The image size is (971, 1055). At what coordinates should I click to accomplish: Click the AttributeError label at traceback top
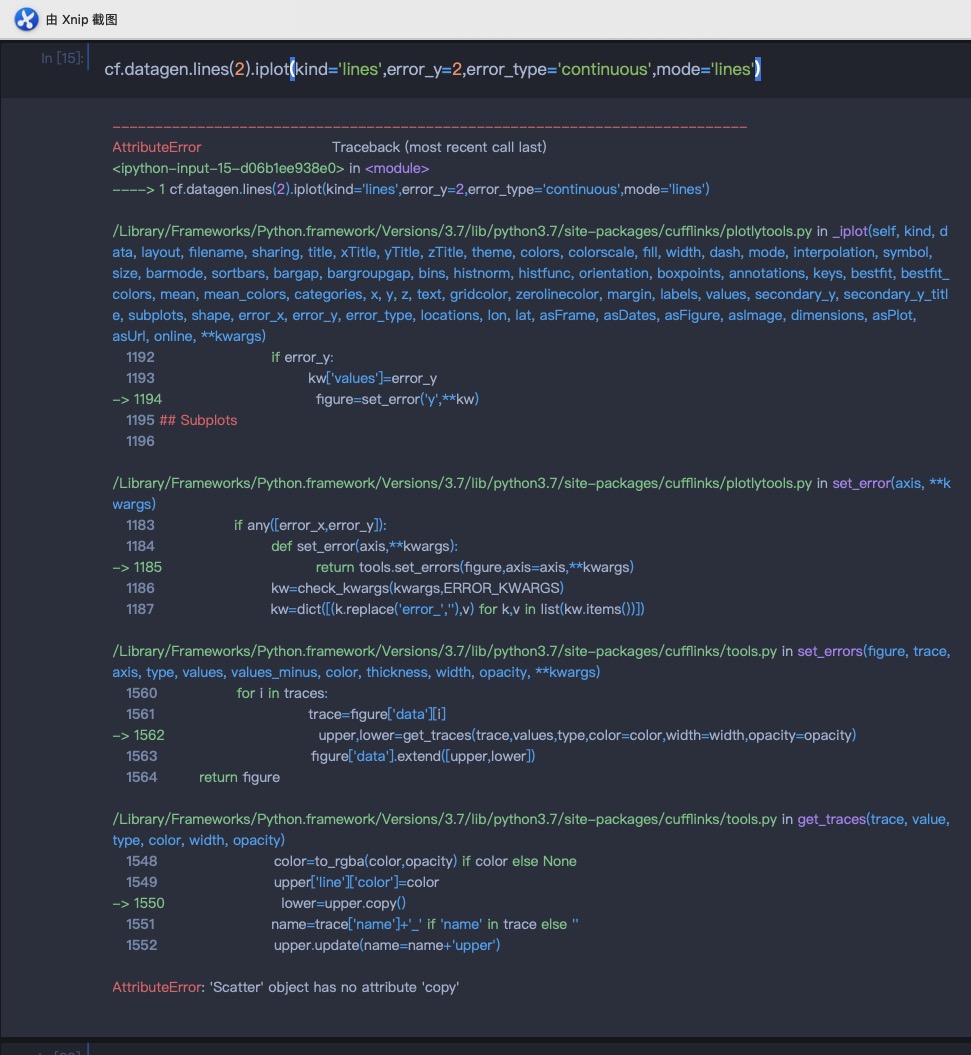(x=156, y=147)
